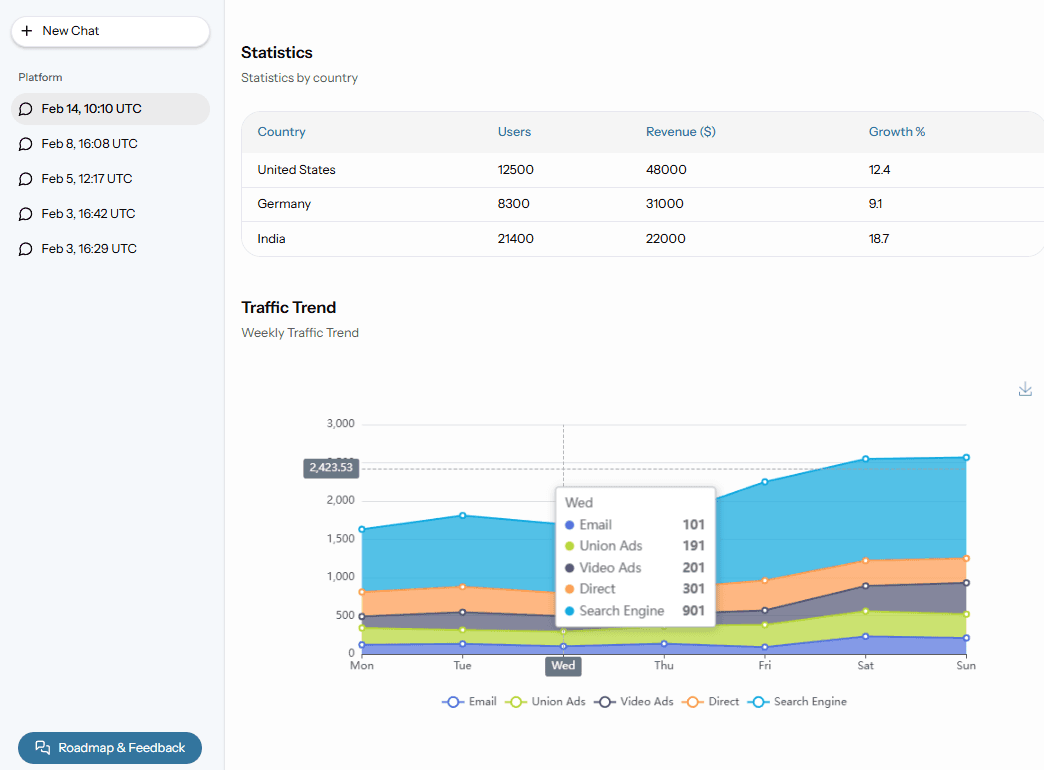The image size is (1044, 770).
Task: Click the speech-bubble icon on Roadmap & Feedback
Action: [x=41, y=747]
